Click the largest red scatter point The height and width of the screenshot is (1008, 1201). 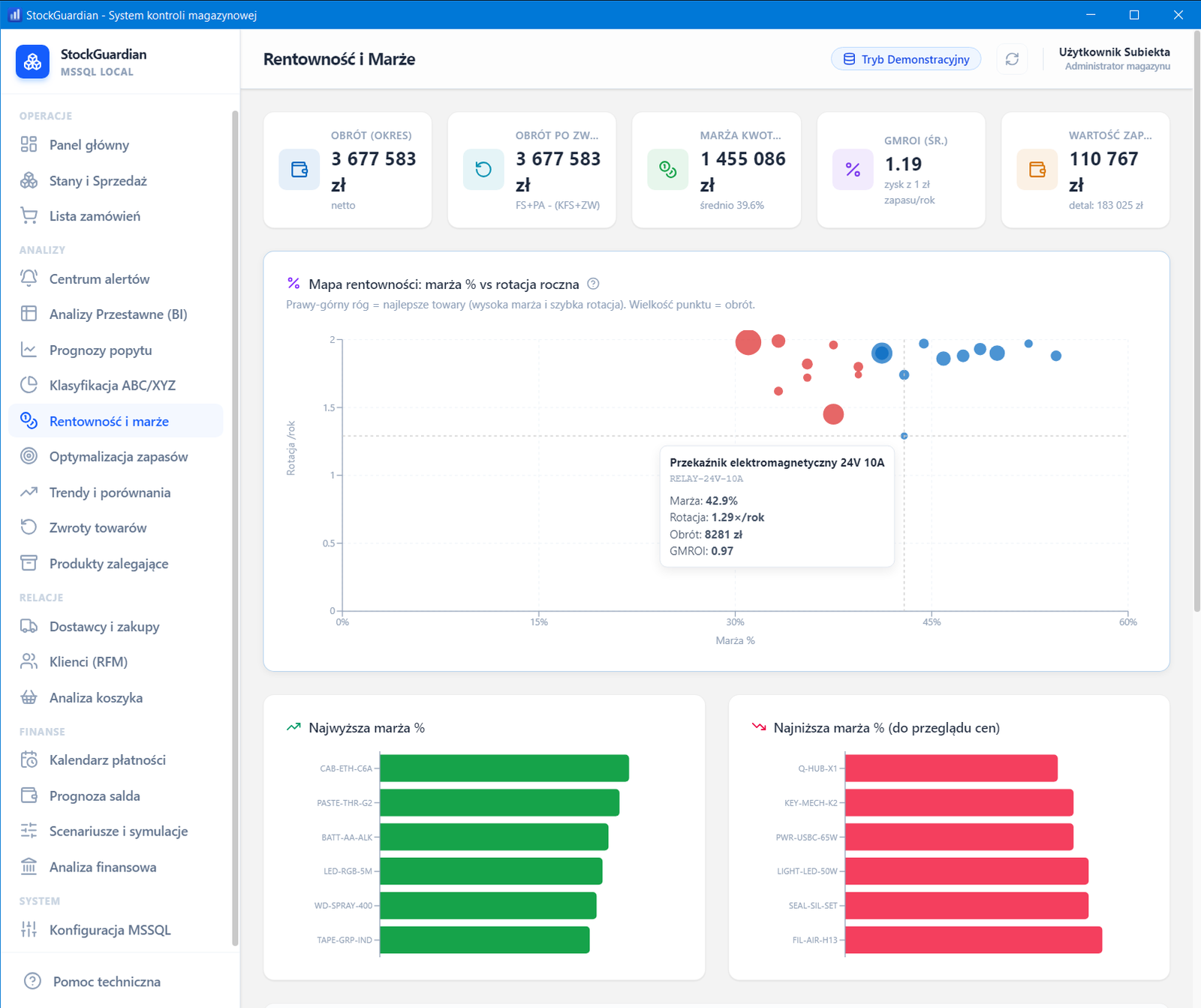tap(748, 342)
